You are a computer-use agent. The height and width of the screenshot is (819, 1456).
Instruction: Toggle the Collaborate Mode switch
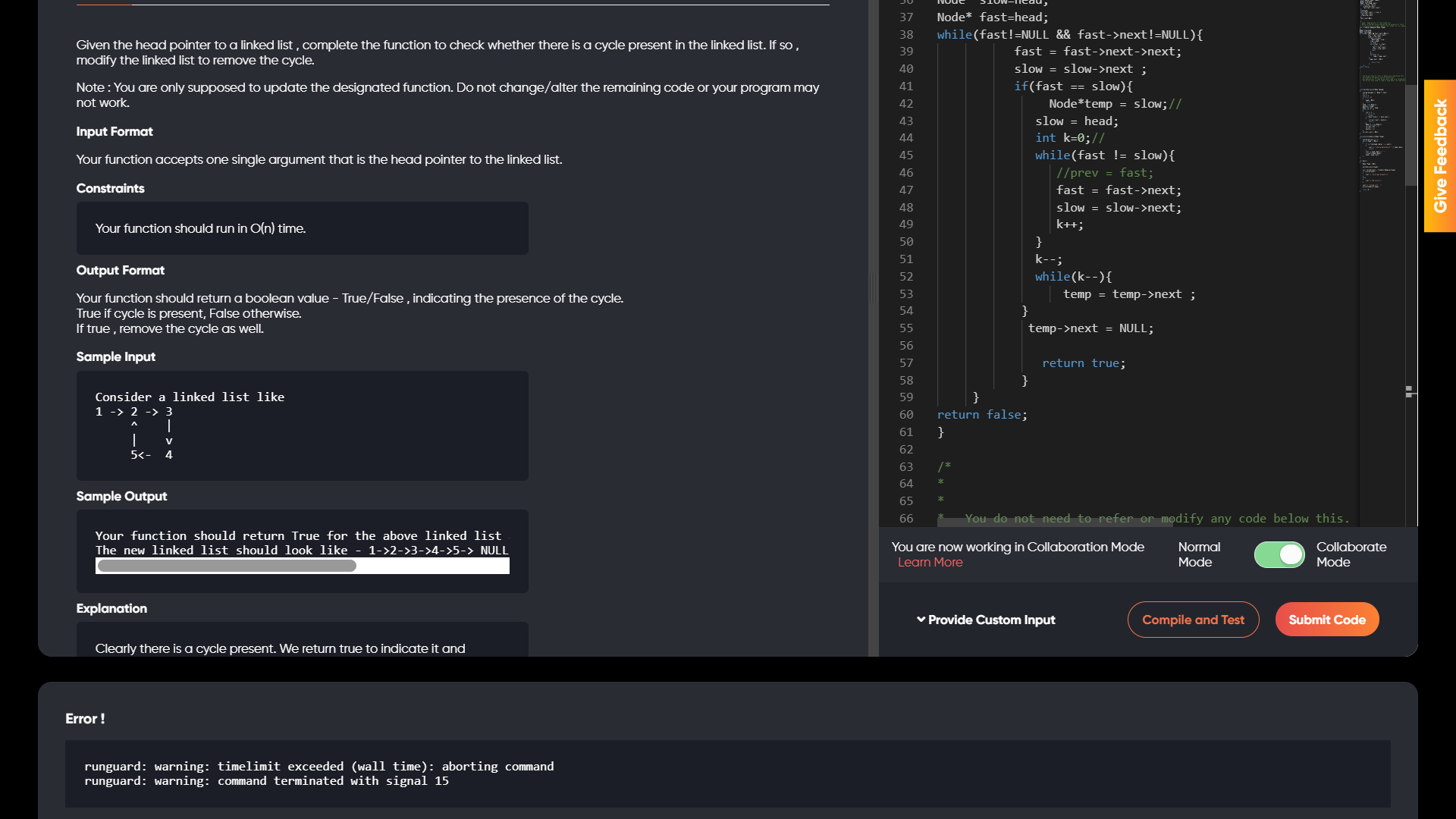(x=1279, y=554)
